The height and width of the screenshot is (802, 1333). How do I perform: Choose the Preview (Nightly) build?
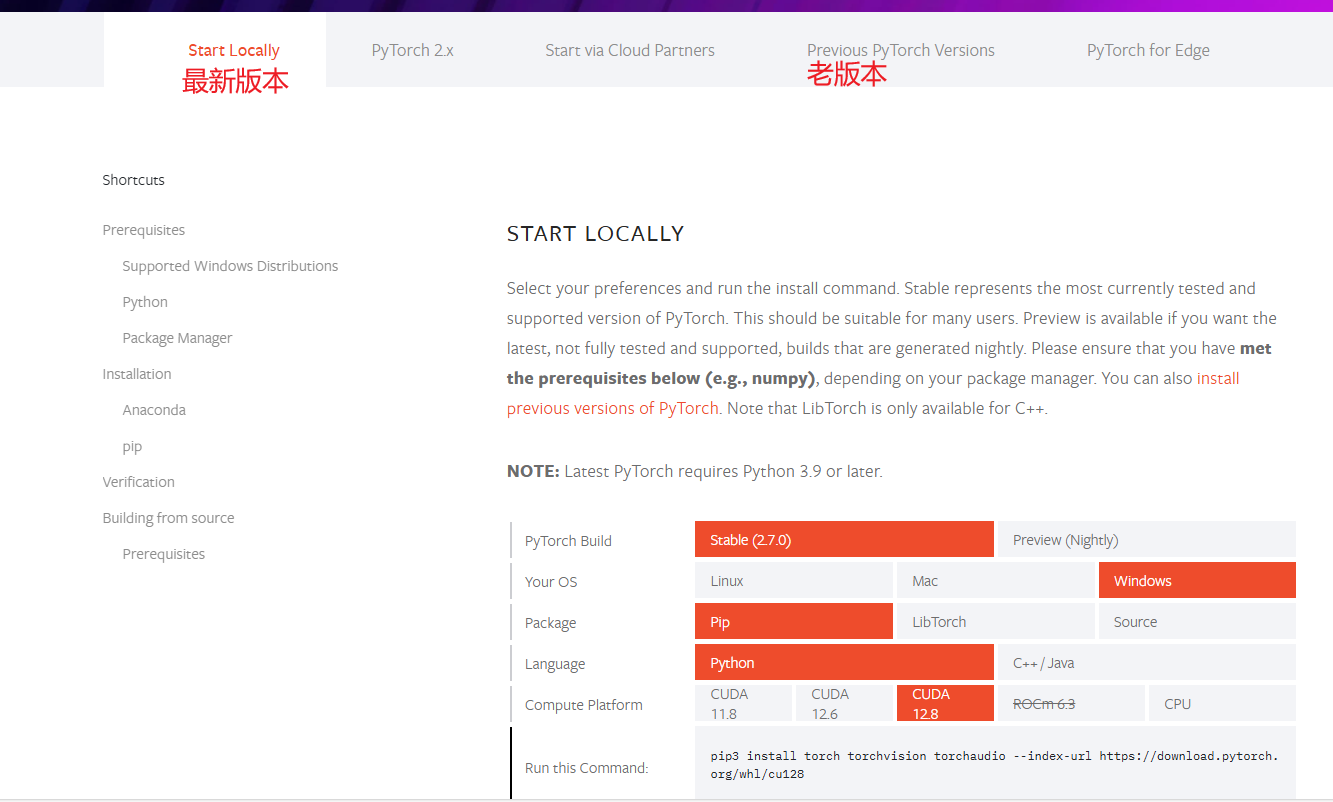tap(1147, 539)
